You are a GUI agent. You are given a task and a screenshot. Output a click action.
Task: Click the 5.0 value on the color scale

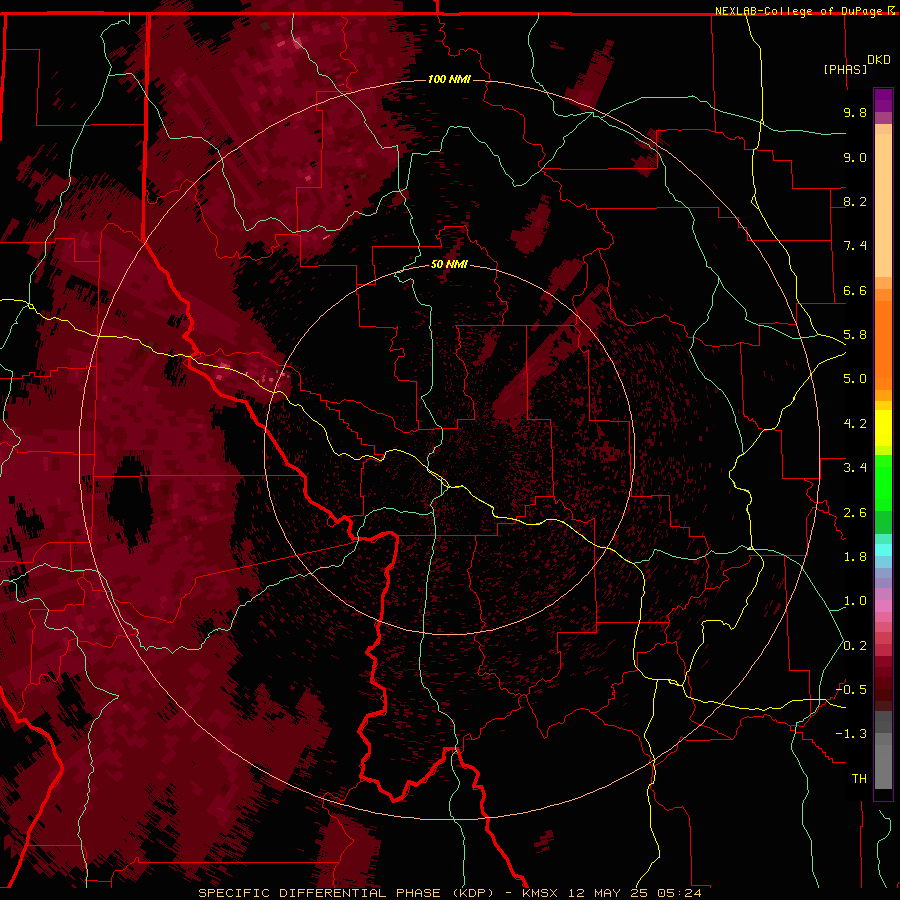[855, 379]
